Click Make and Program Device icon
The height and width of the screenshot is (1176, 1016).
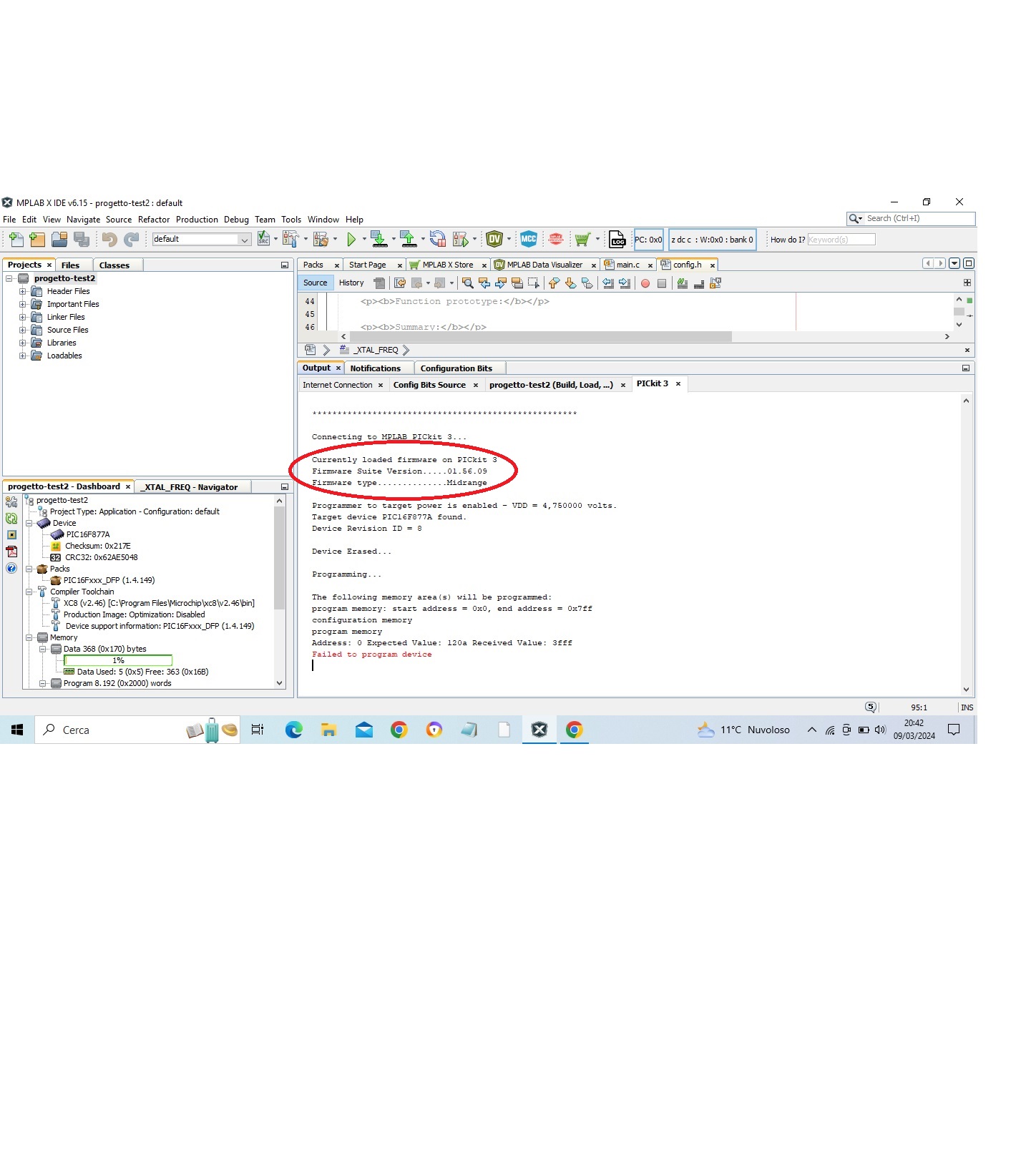coord(378,240)
